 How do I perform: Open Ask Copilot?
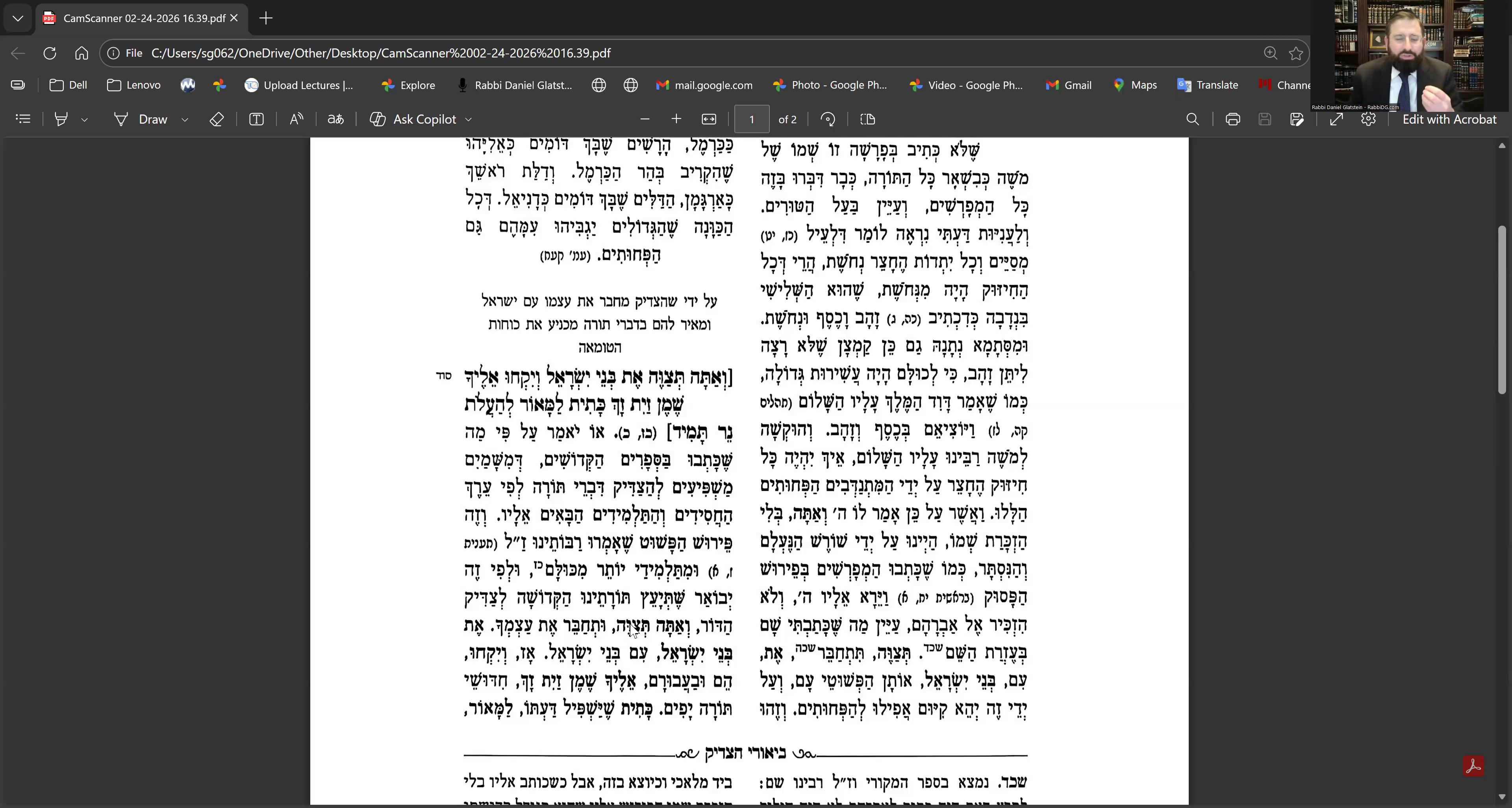tap(413, 119)
